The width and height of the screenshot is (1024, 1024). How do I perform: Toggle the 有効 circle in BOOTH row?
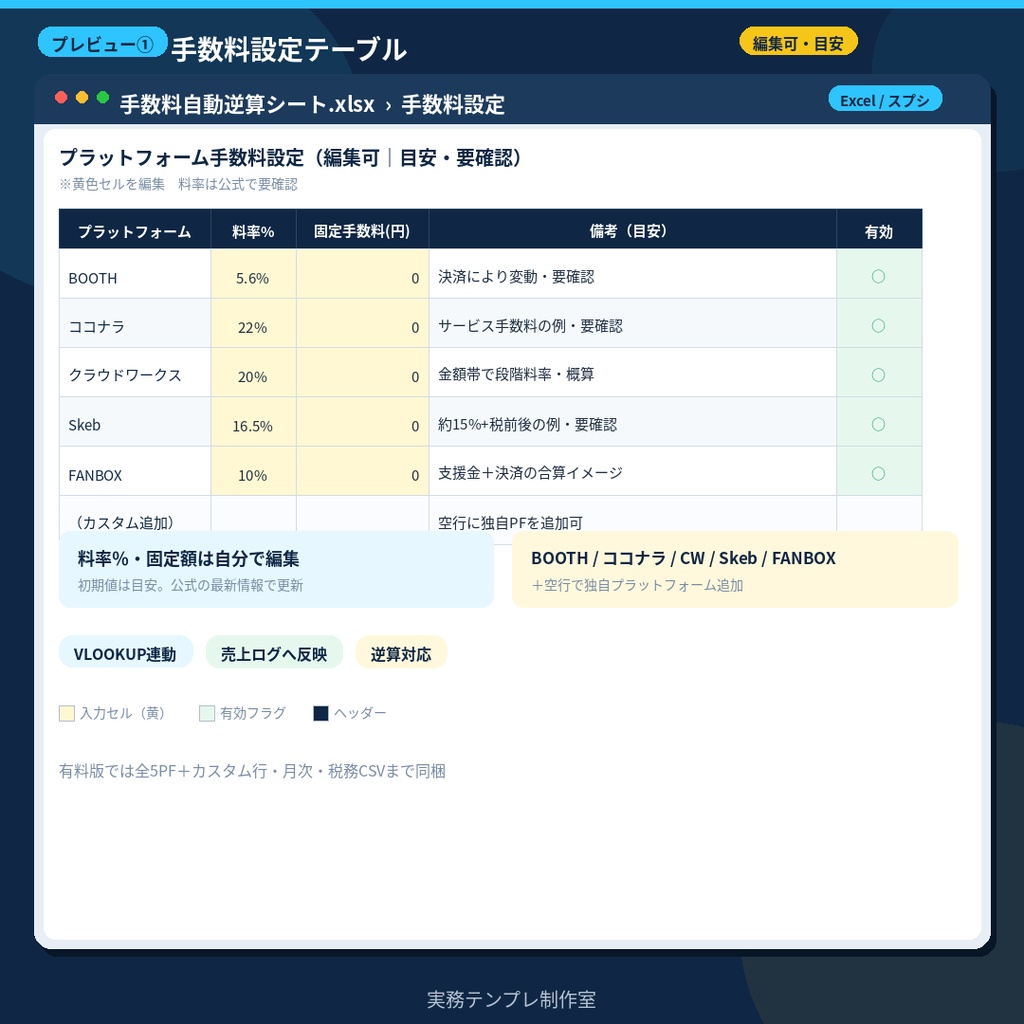[x=878, y=276]
